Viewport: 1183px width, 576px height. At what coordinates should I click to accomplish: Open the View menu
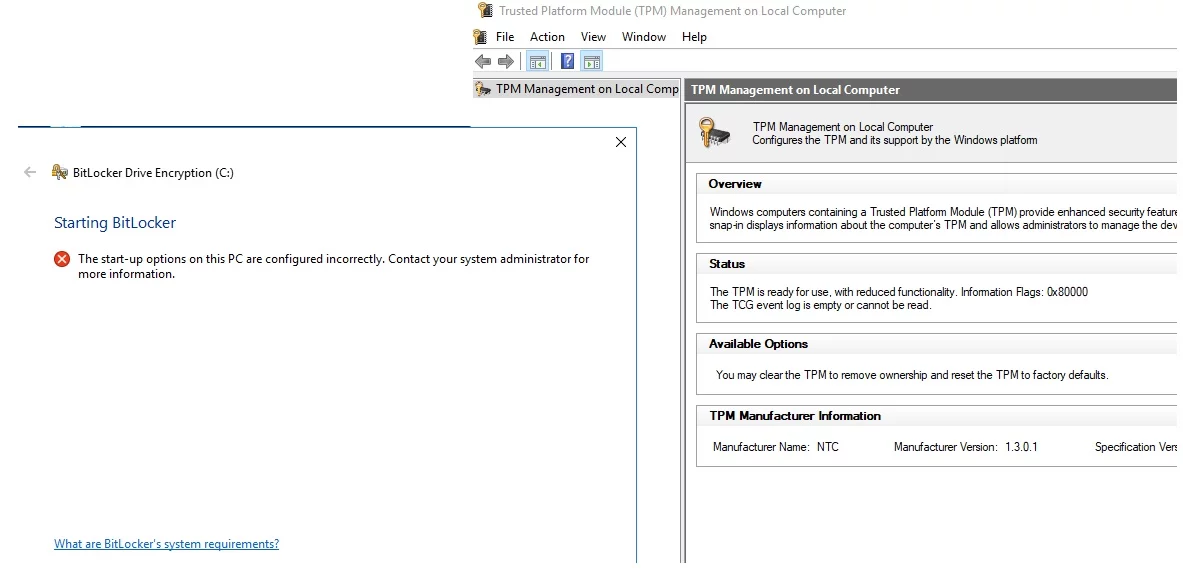pos(593,37)
